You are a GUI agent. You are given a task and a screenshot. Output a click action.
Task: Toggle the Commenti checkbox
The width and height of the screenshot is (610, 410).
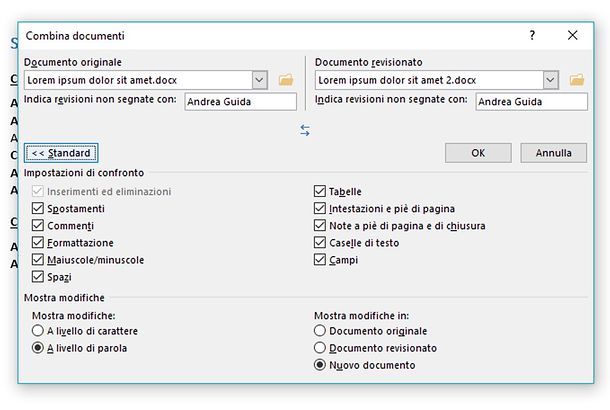tap(38, 226)
